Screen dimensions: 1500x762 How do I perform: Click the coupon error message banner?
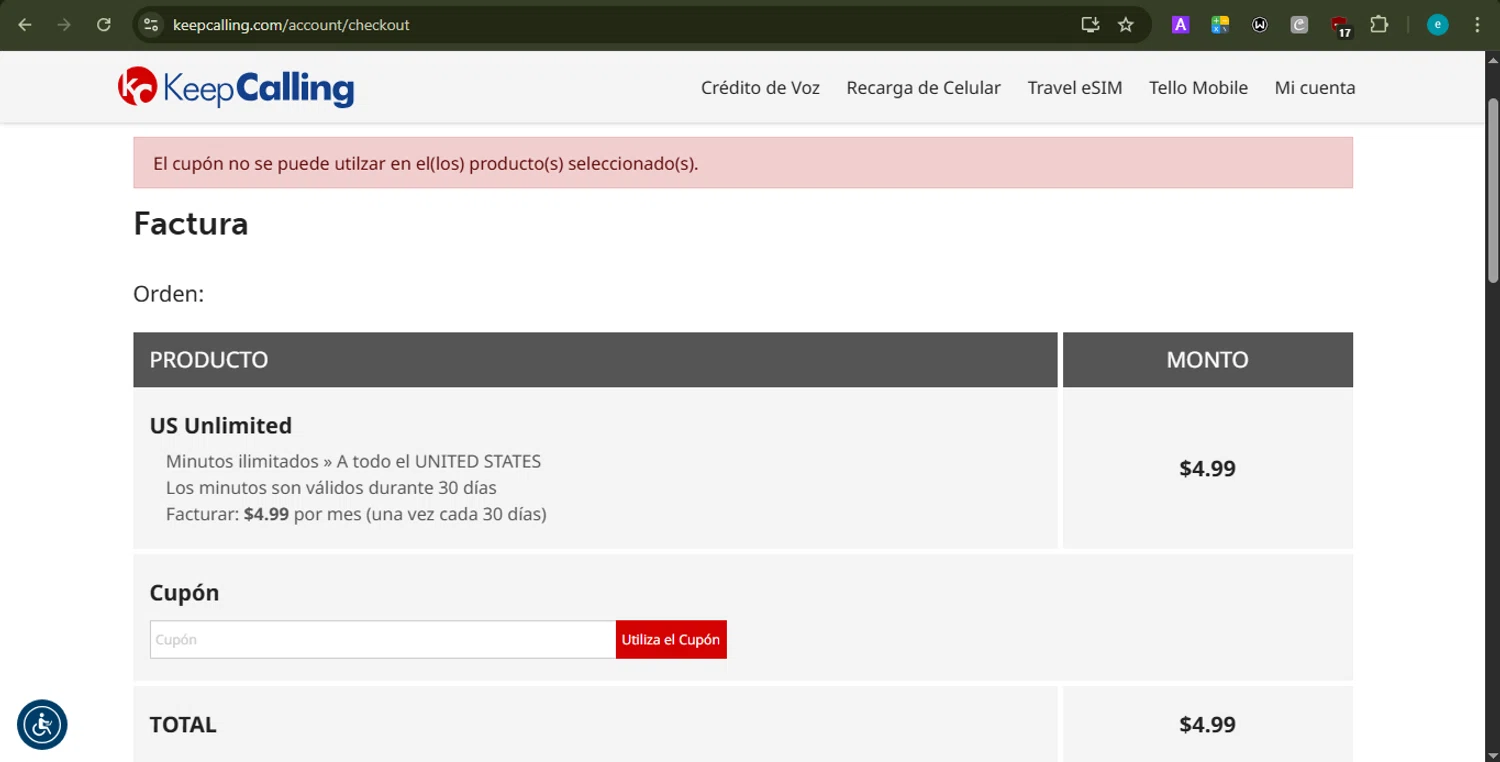[743, 163]
